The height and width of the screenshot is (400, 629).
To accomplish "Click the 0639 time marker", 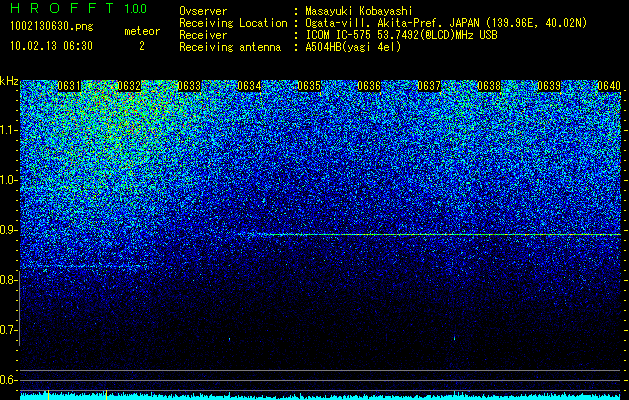I will pyautogui.click(x=549, y=86).
